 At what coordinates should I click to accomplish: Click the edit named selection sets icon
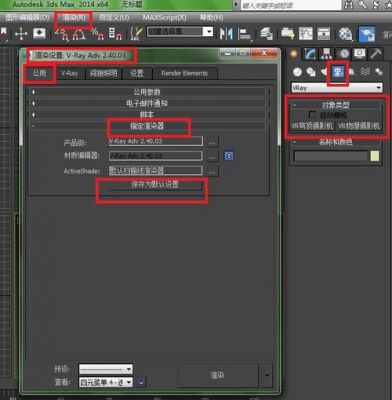point(136,34)
